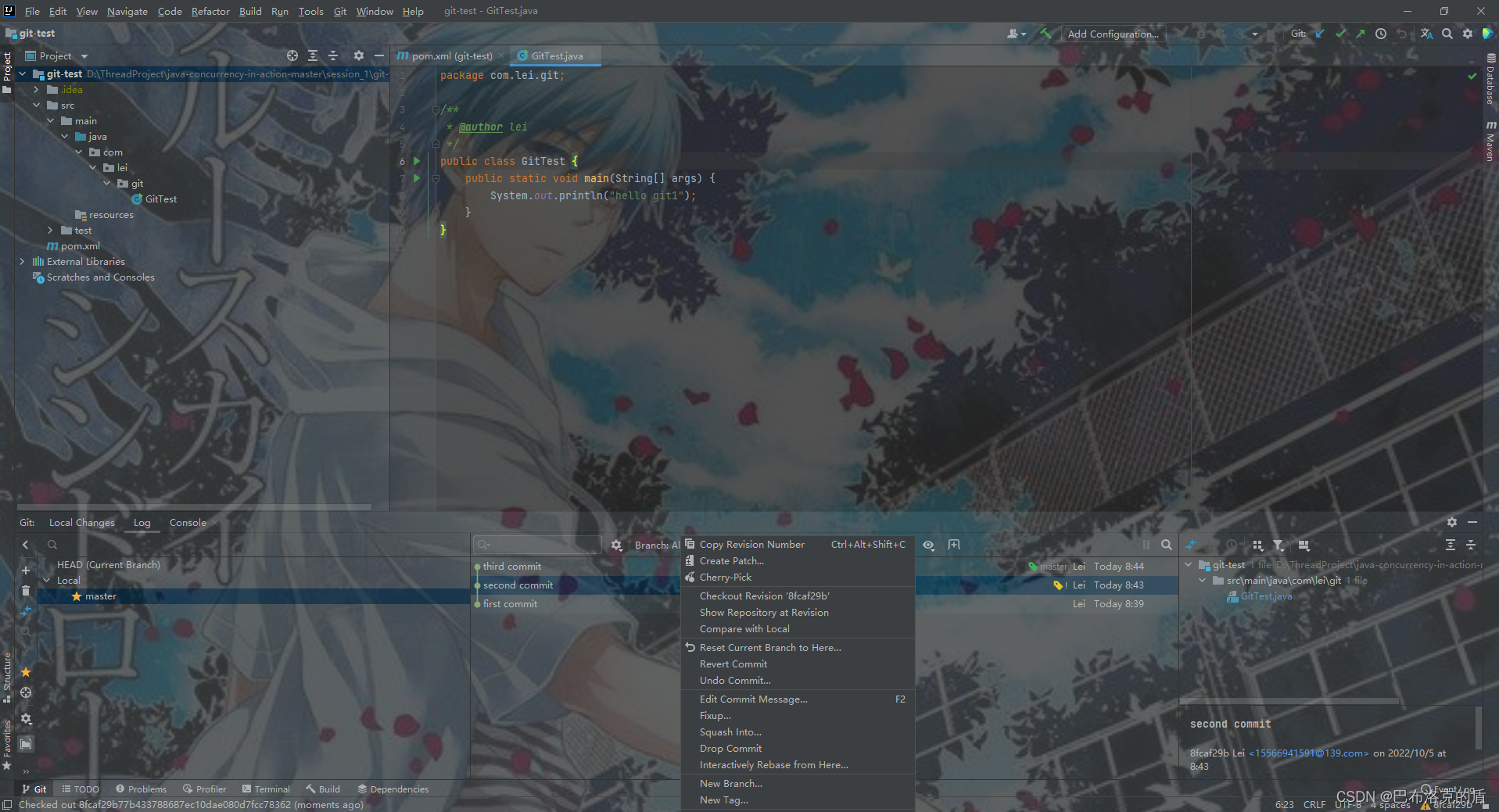
Task: Toggle run gutter arrow beside class GitTest
Action: (x=417, y=161)
